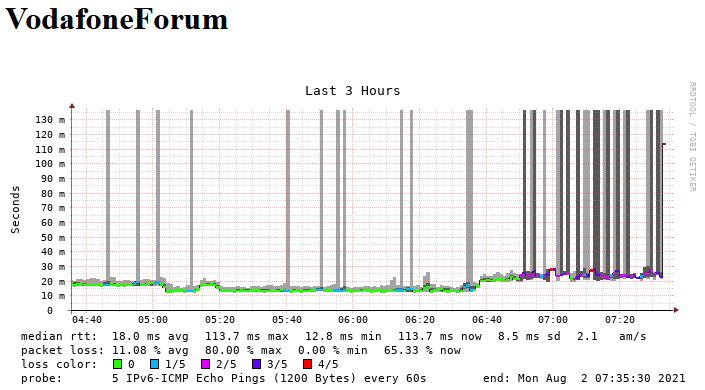Click the 06:00 time axis label
The image size is (705, 390).
coord(353,320)
